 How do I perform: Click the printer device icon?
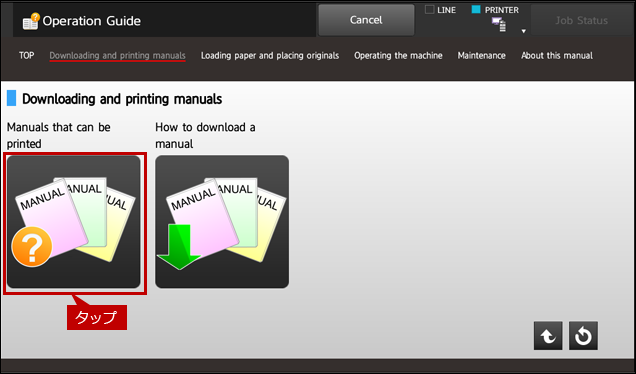coord(499,24)
